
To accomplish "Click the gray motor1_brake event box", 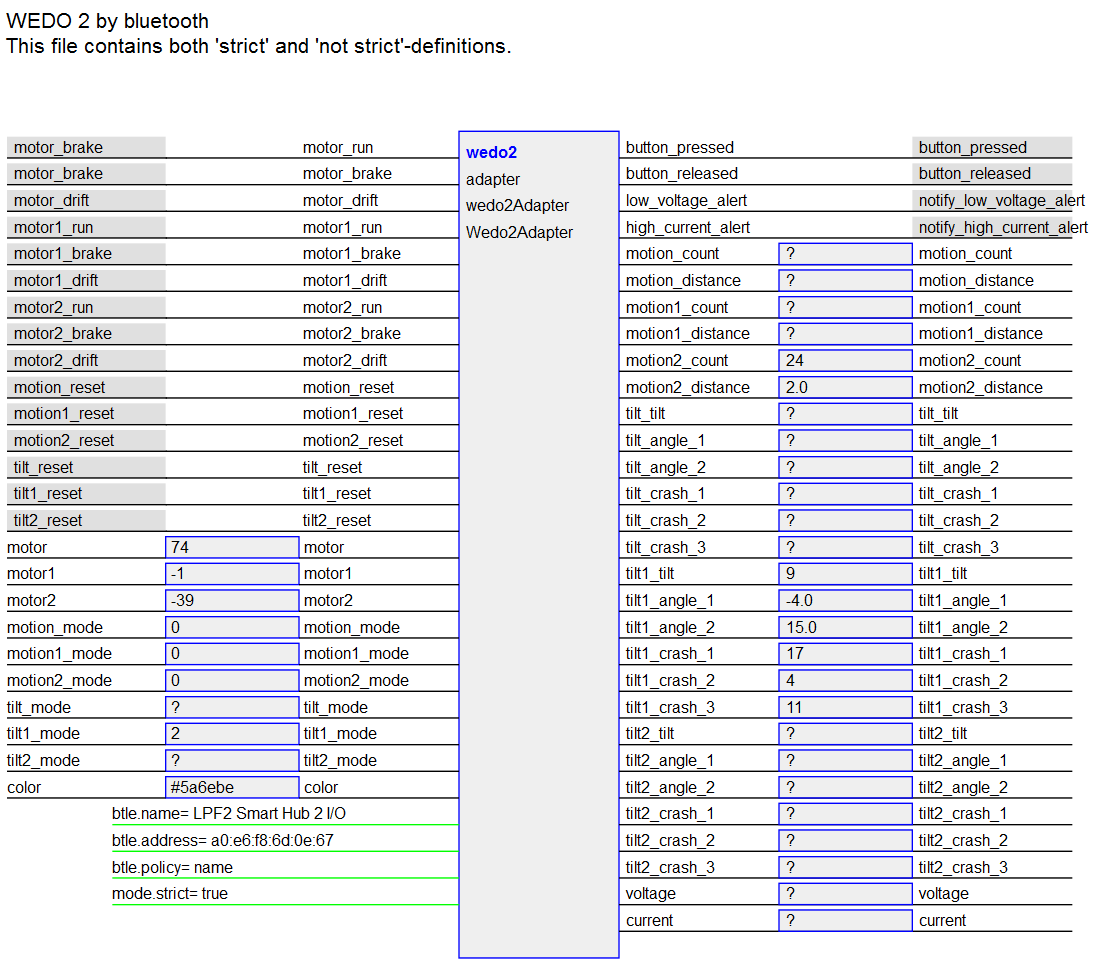I will click(86, 254).
